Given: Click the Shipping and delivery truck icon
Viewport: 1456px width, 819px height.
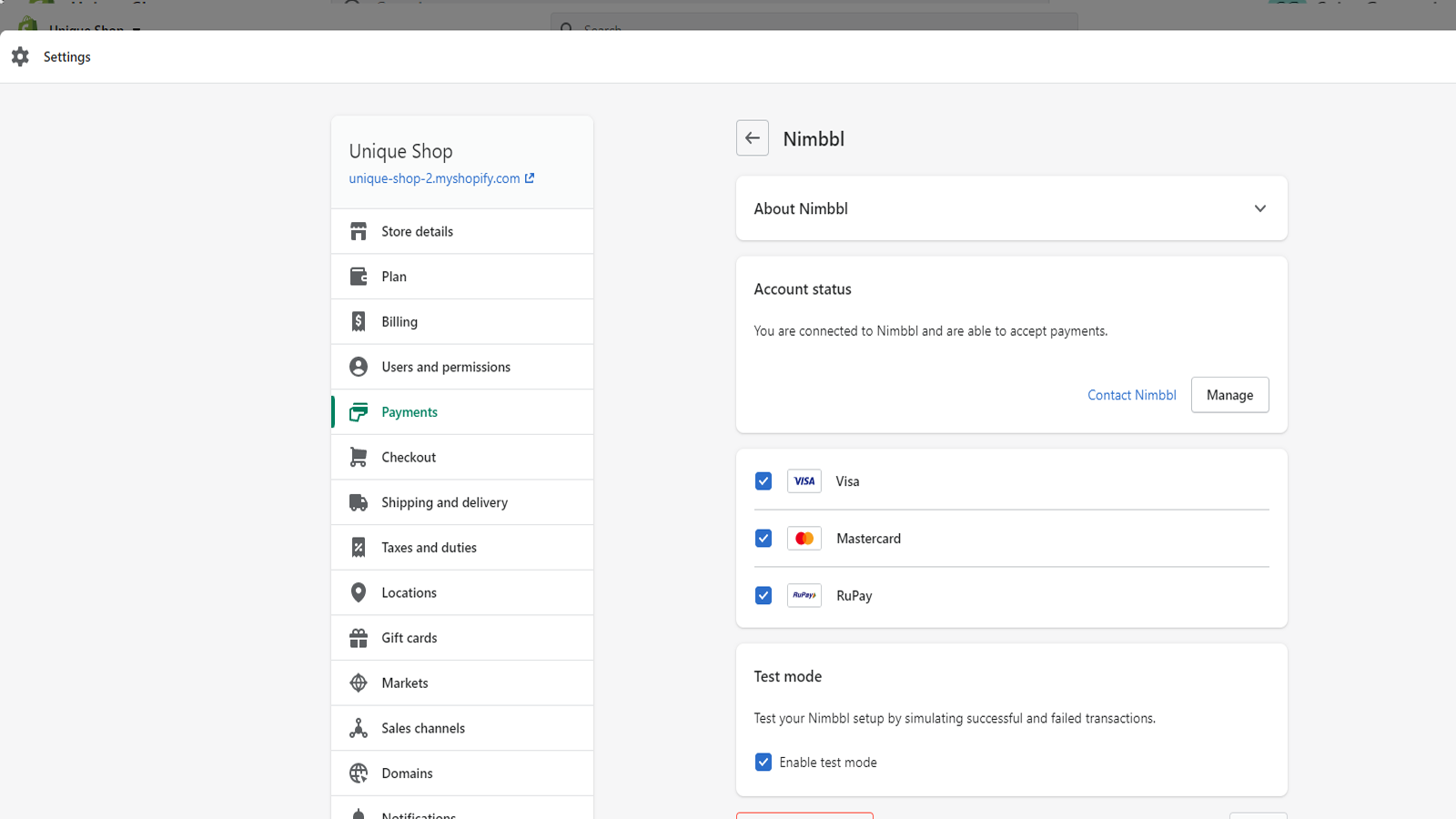Looking at the screenshot, I should coord(359,502).
